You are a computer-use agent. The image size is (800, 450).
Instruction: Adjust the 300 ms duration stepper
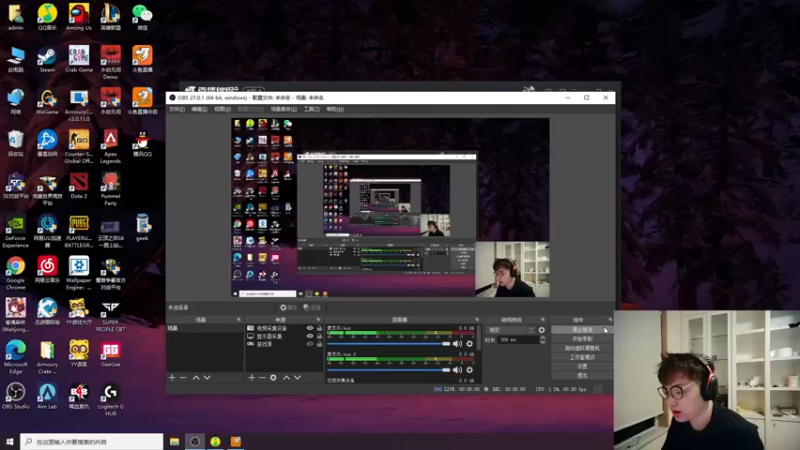click(542, 340)
